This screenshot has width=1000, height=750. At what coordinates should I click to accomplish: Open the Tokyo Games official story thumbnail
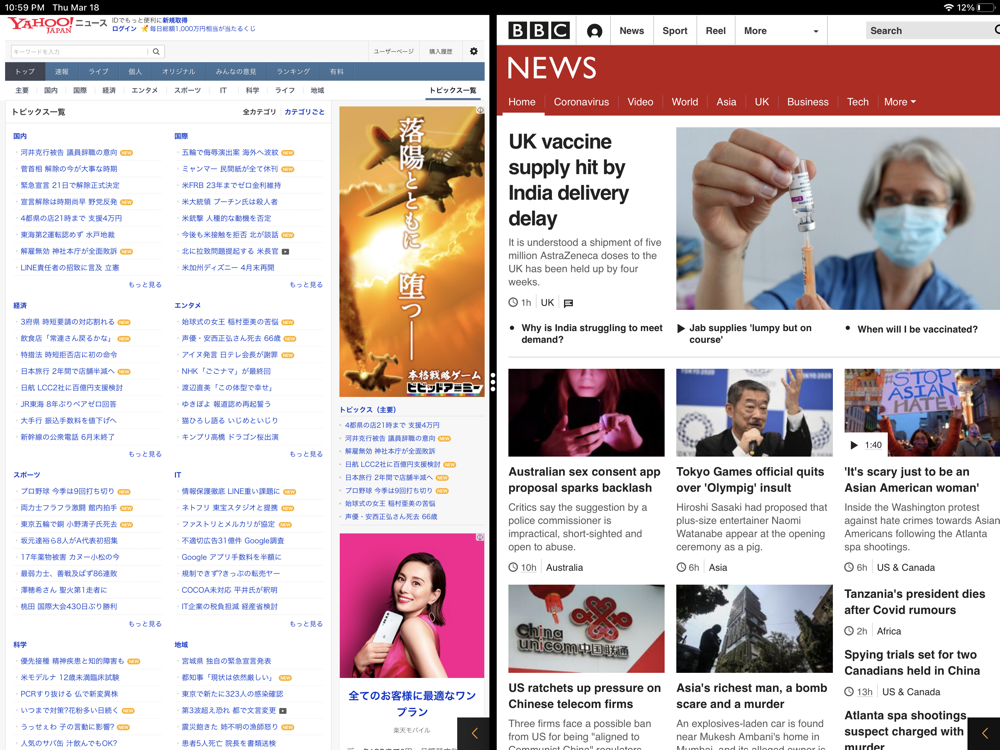click(754, 413)
